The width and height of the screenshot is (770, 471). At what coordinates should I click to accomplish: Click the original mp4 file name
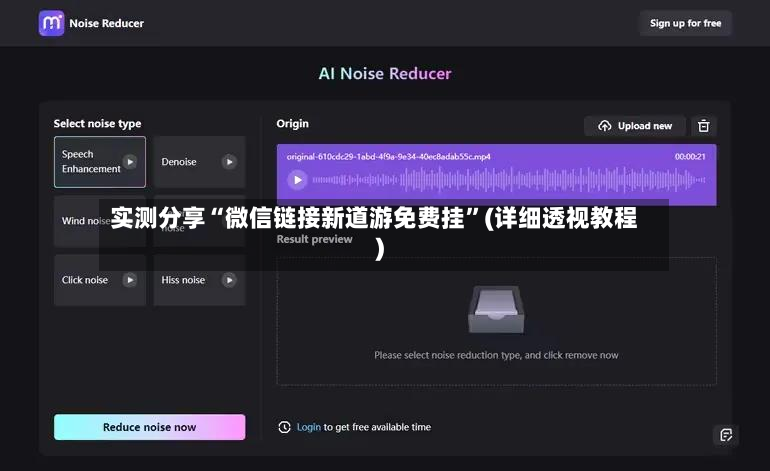388,157
